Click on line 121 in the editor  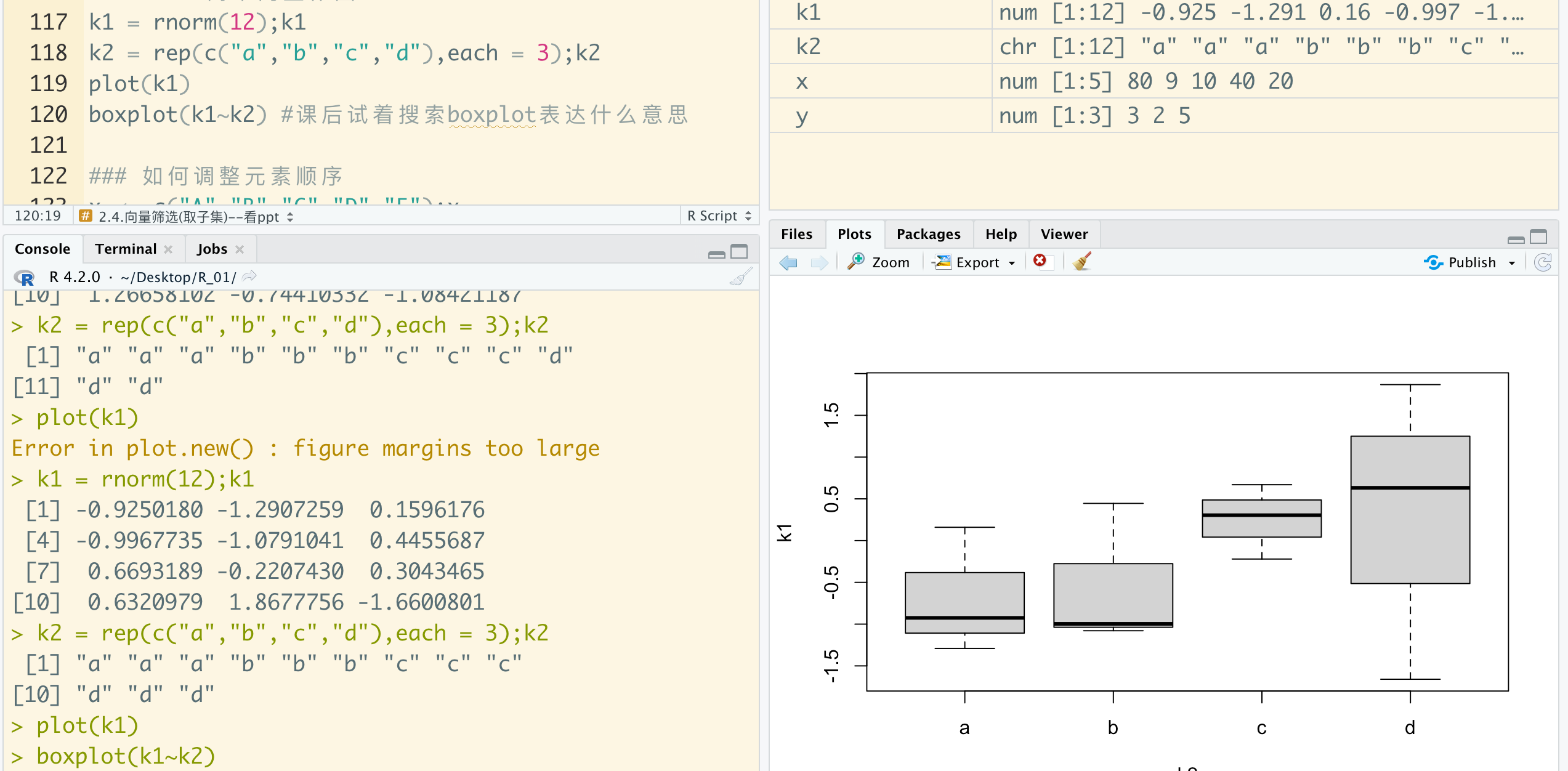point(370,145)
